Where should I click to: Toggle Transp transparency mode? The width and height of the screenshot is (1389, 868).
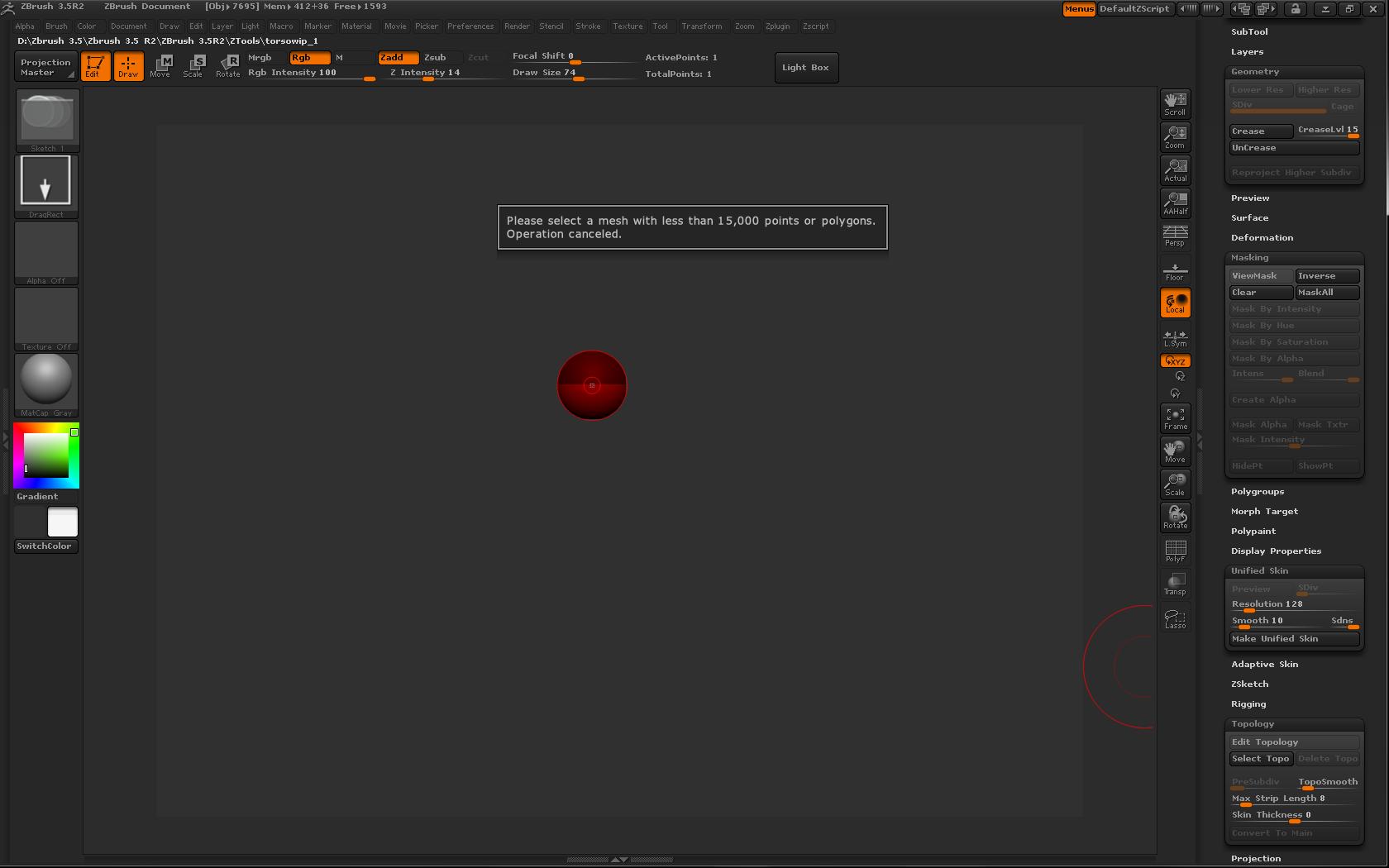1175,584
